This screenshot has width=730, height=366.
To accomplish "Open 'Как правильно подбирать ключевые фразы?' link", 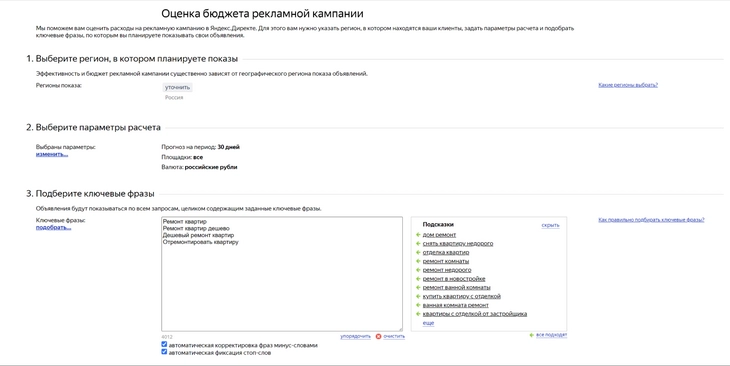I will tap(651, 220).
